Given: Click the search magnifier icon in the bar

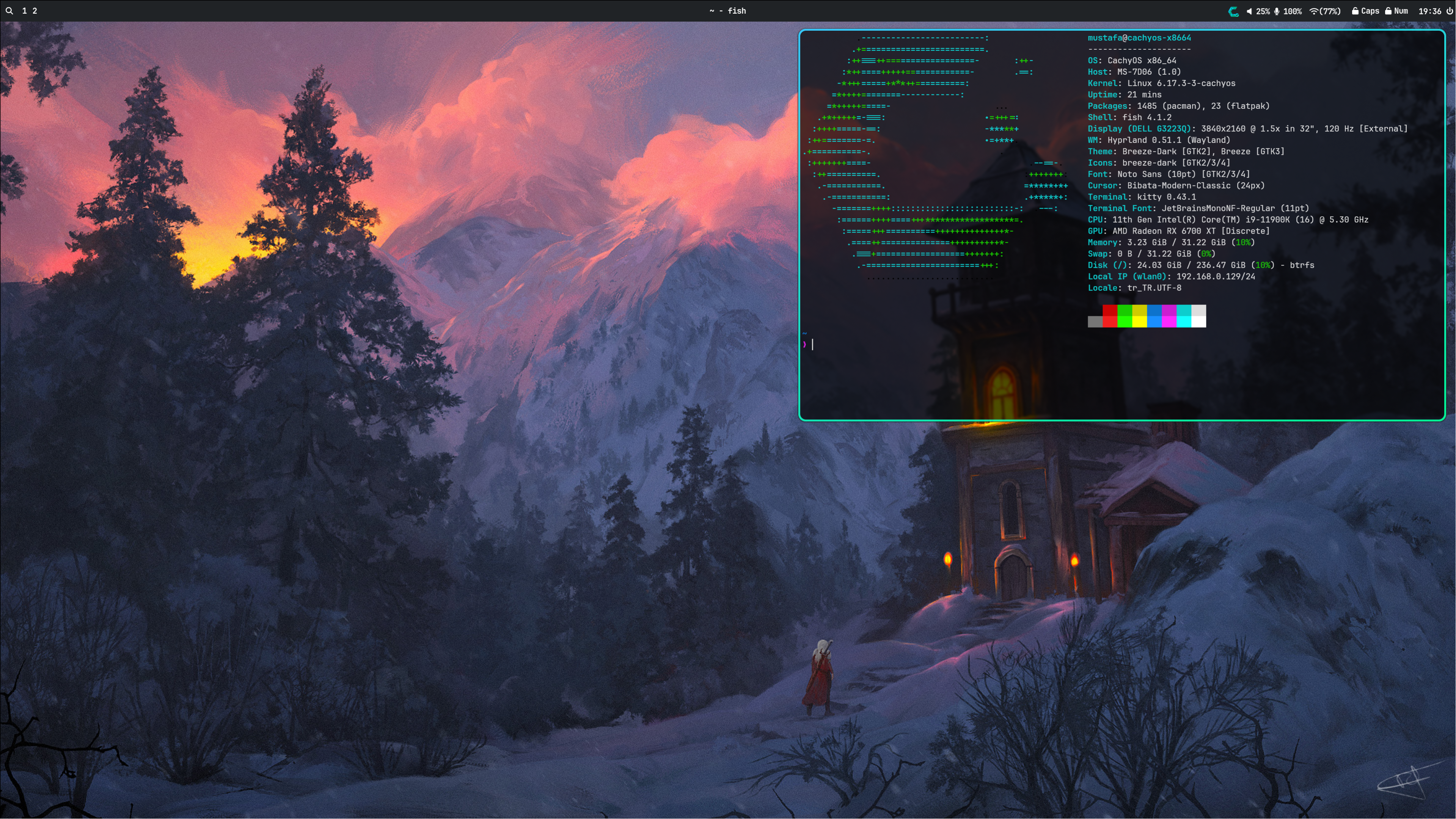Looking at the screenshot, I should point(9,11).
